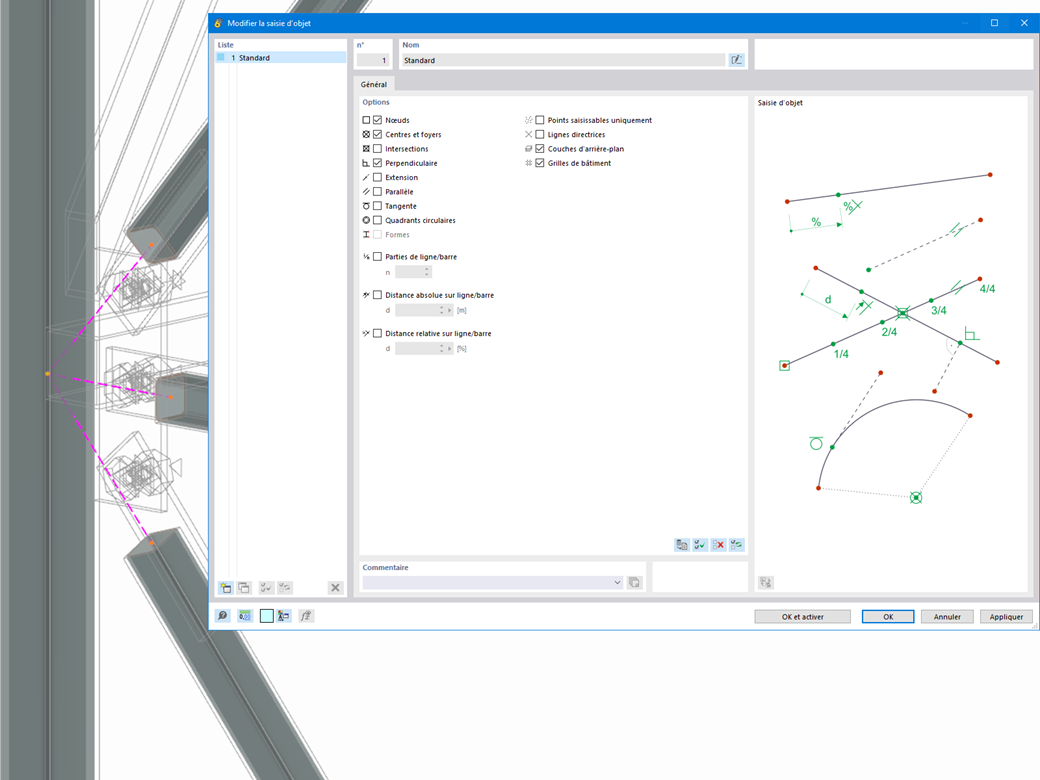Screen dimensions: 1040x780
Task: Enable Parties de ligne/barre
Action: pyautogui.click(x=377, y=257)
